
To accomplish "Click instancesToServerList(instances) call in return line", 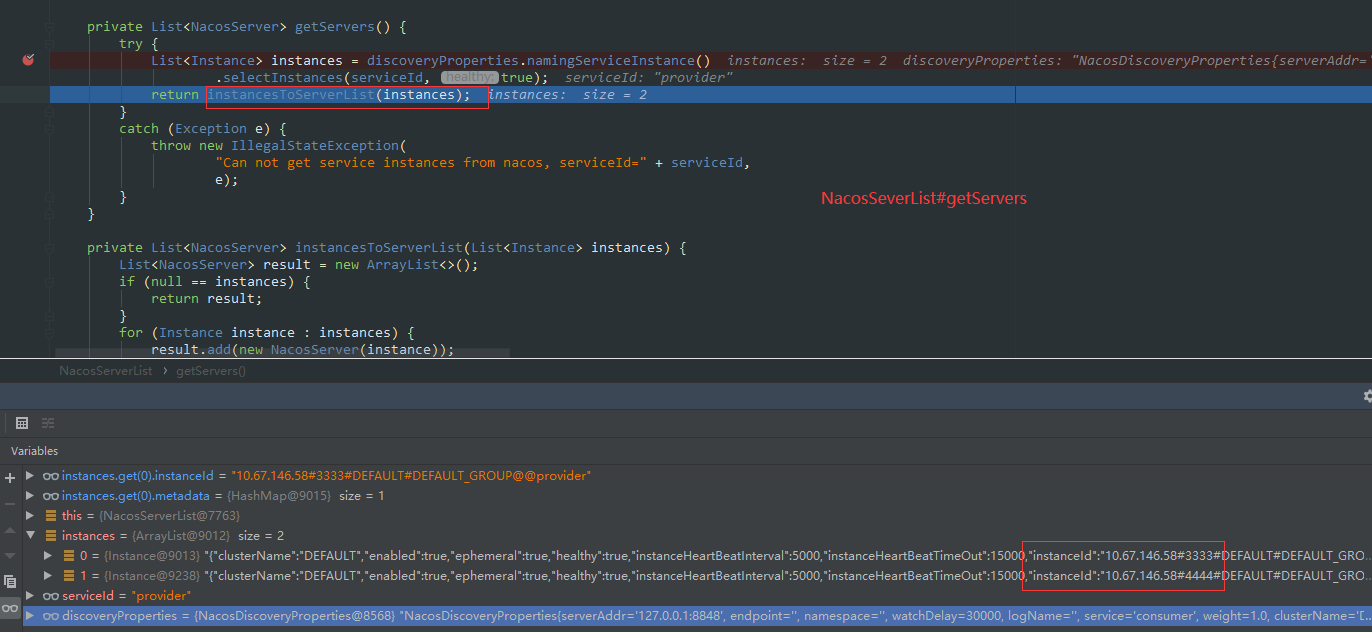I will [338, 95].
